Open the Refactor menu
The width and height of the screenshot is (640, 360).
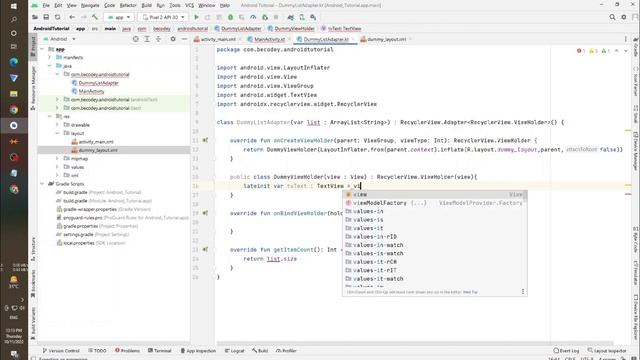(x=128, y=5)
